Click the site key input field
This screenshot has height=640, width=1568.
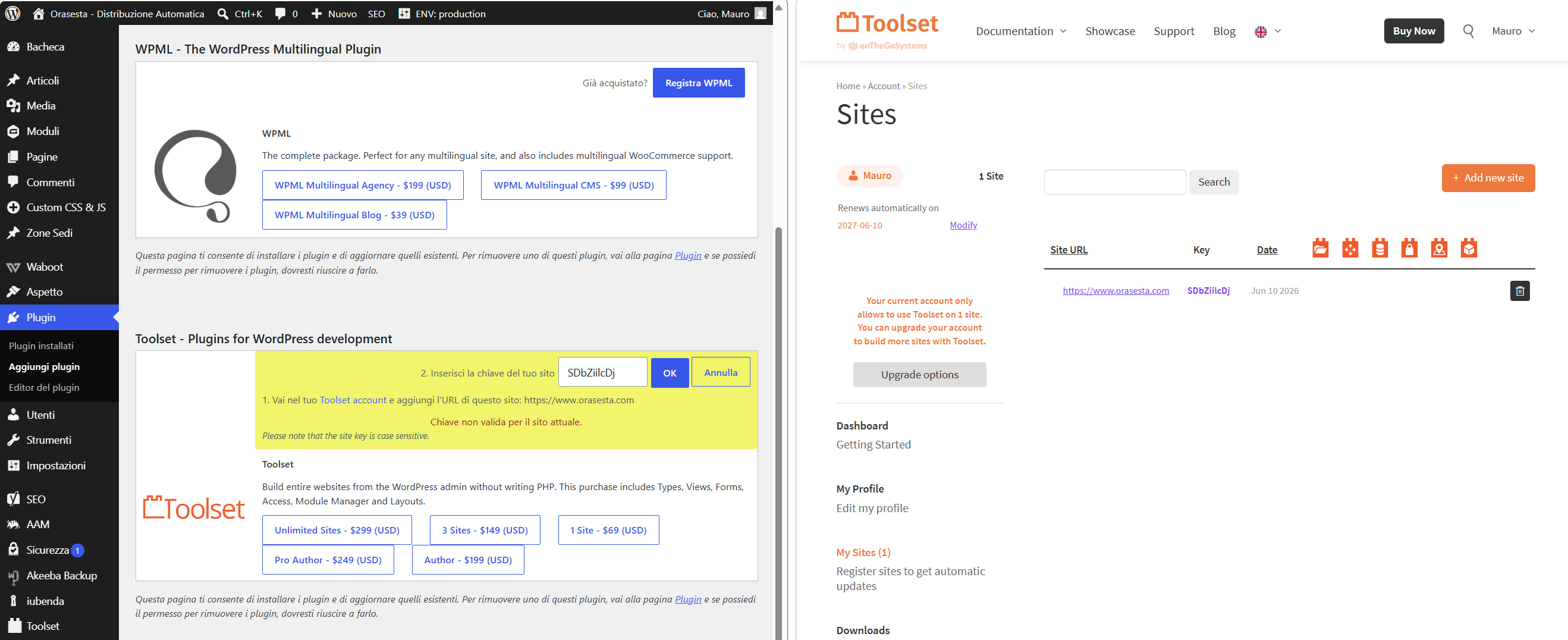pyautogui.click(x=602, y=373)
